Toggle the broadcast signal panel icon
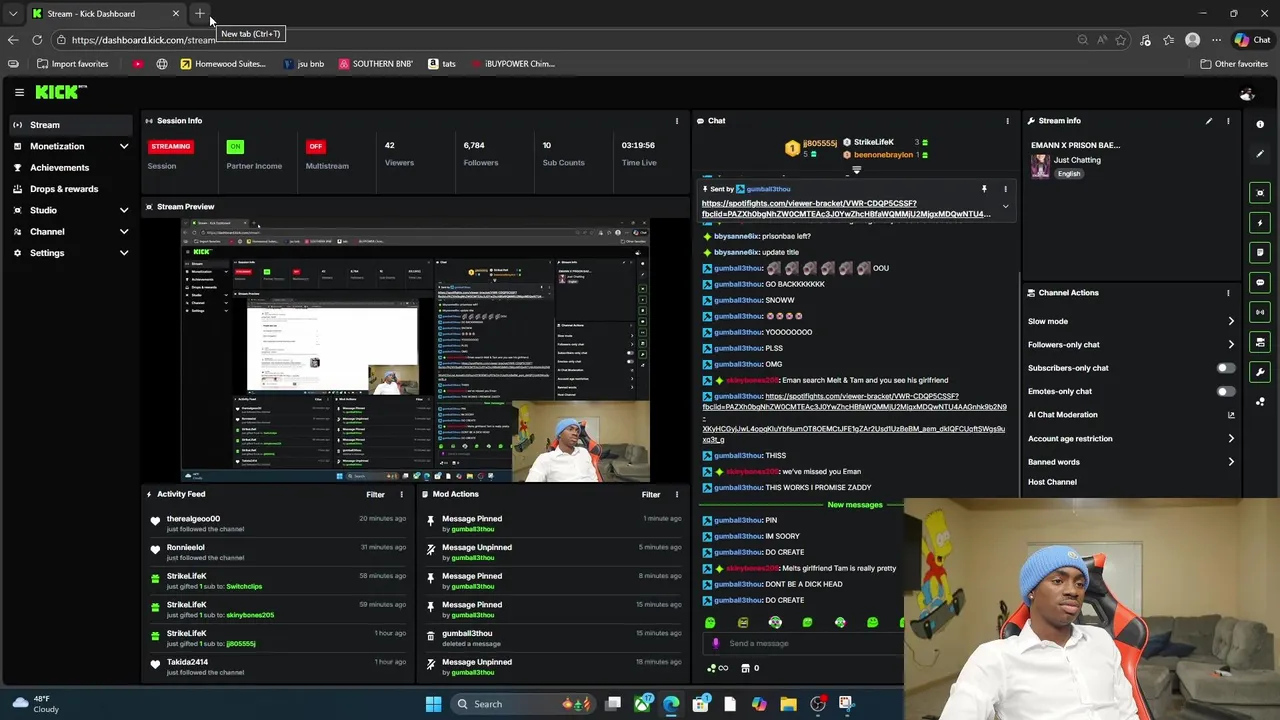Viewport: 1280px width, 720px height. [x=1260, y=312]
